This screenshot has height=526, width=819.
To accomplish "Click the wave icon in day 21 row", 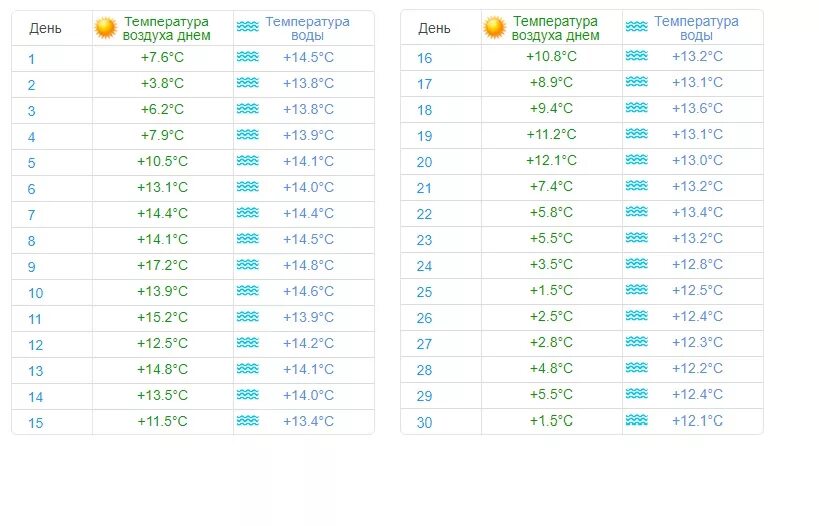I will (x=637, y=185).
